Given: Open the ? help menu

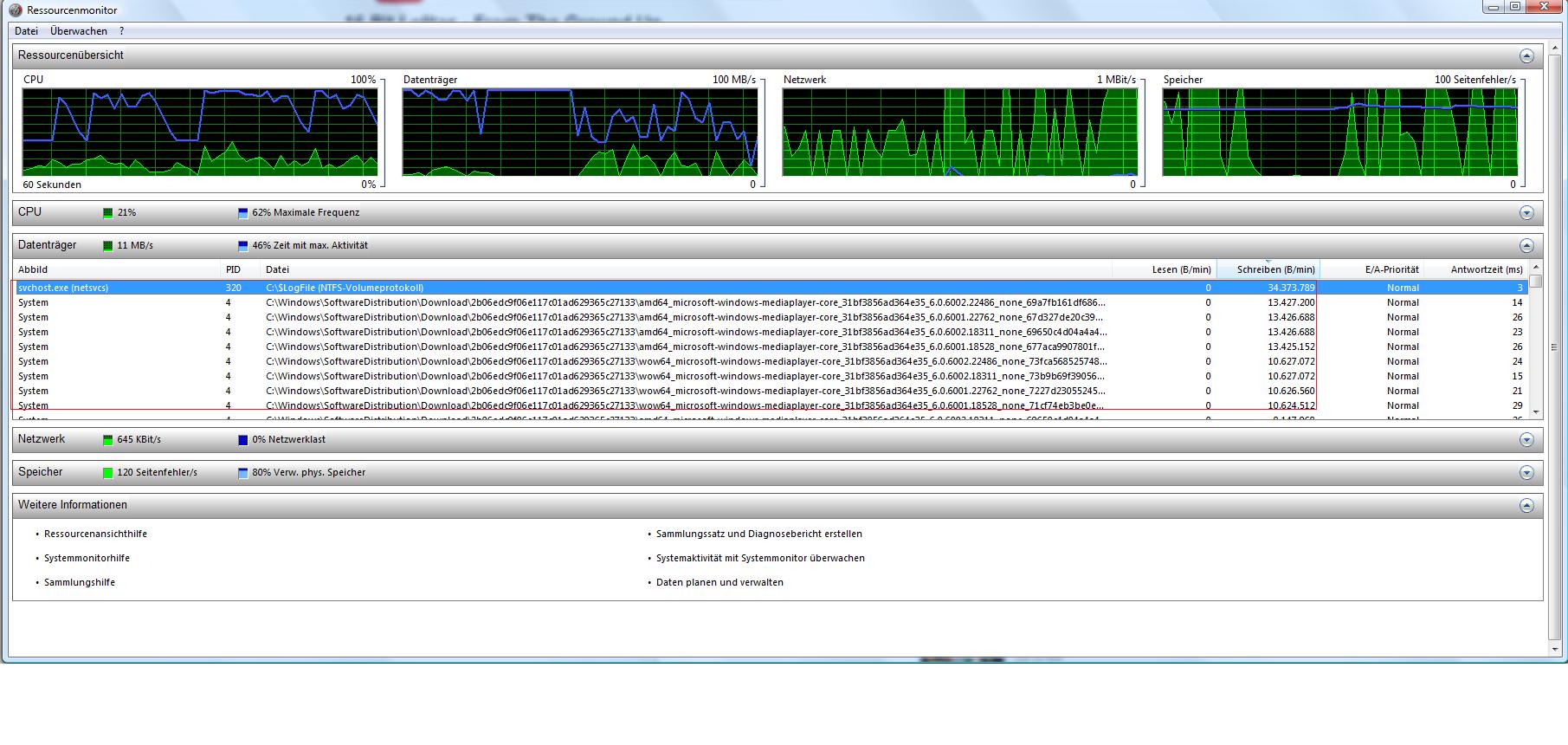Looking at the screenshot, I should [121, 31].
